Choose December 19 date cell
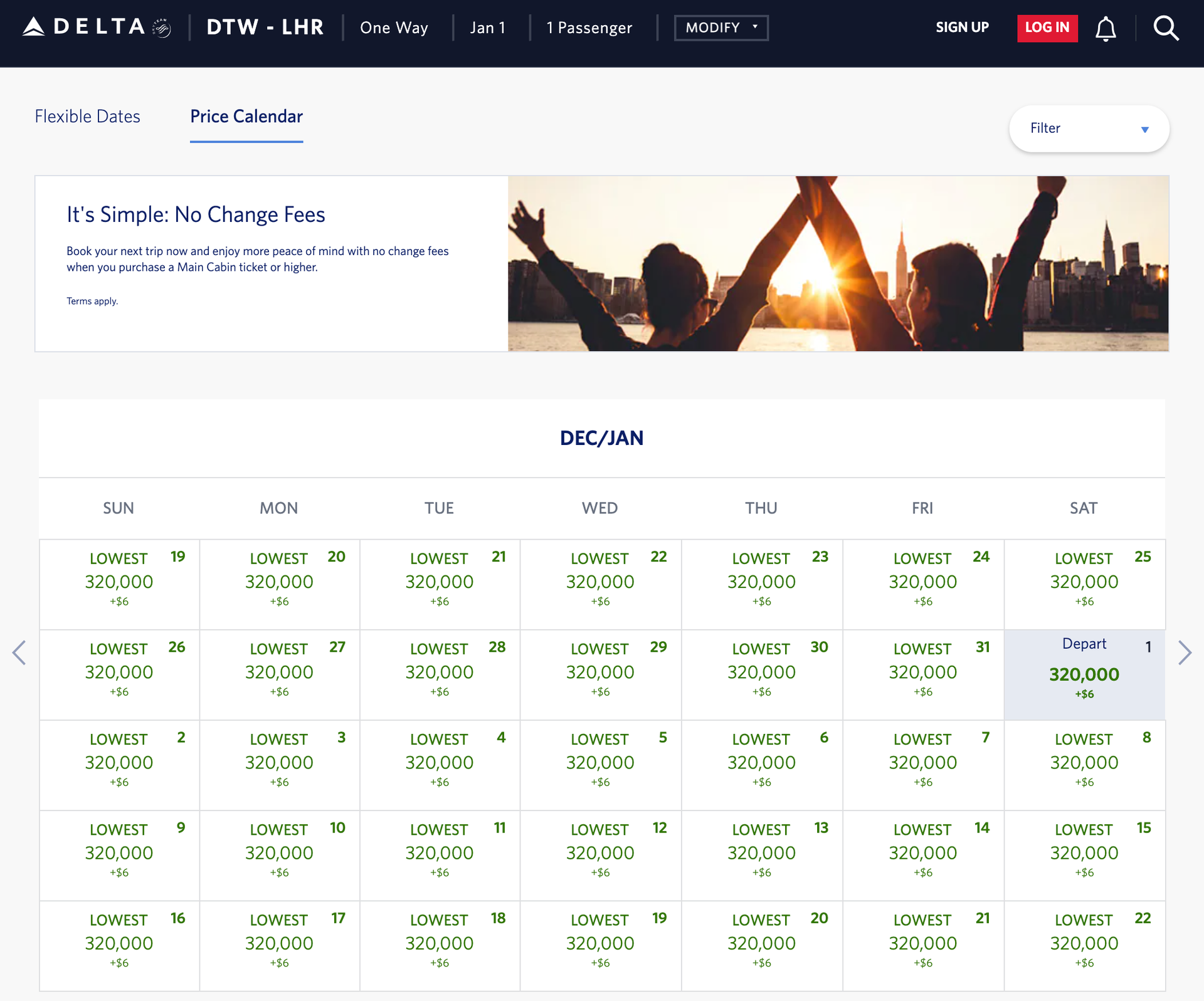Image resolution: width=1204 pixels, height=1001 pixels. click(x=119, y=584)
